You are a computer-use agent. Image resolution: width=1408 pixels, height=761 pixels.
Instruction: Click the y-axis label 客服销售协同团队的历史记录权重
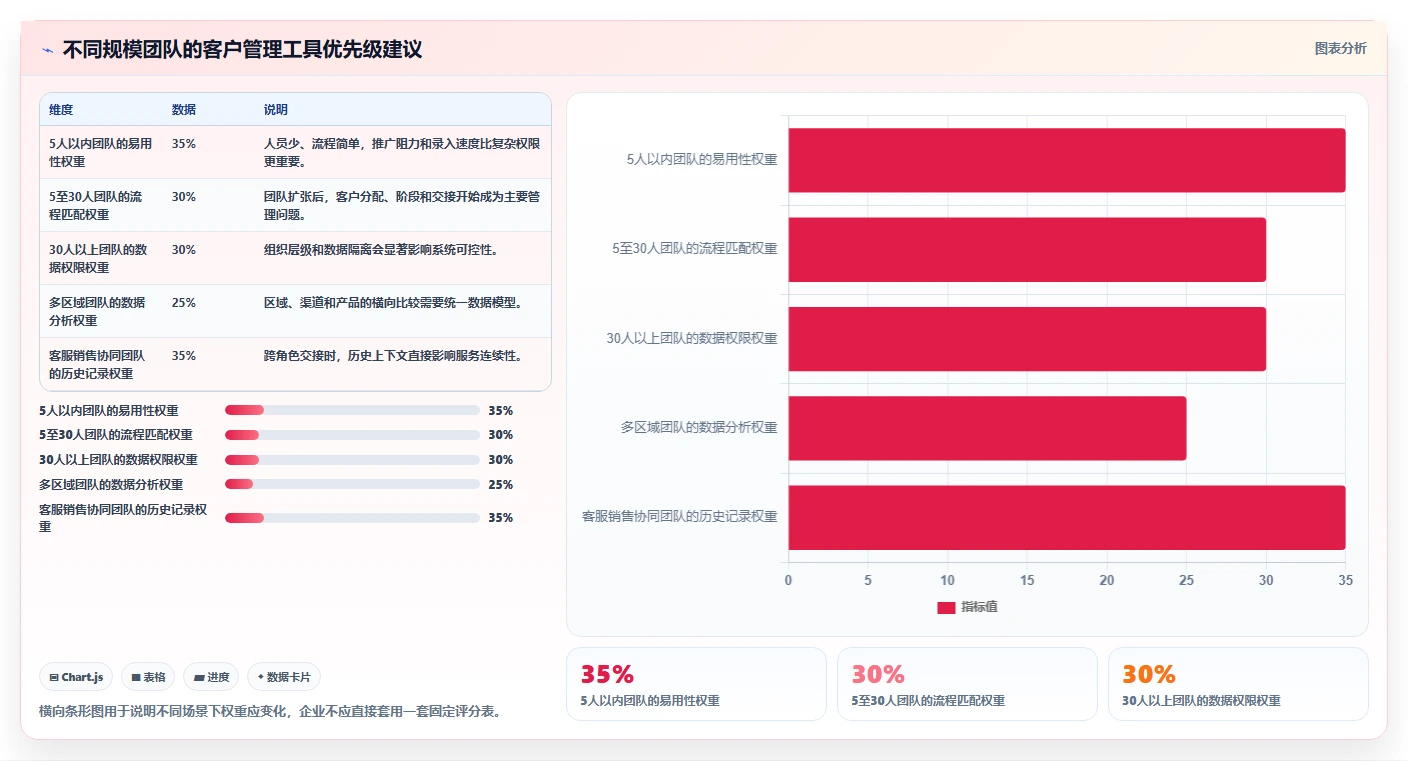point(680,517)
